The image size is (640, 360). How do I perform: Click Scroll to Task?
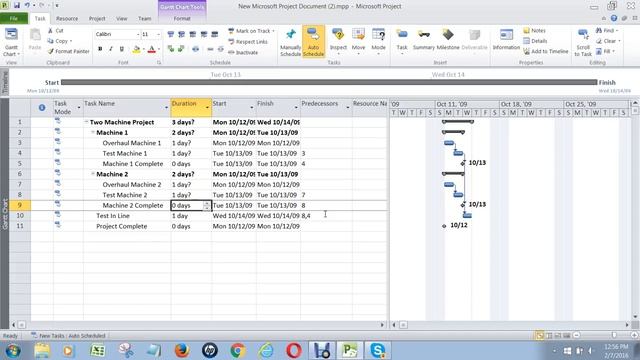tap(583, 42)
